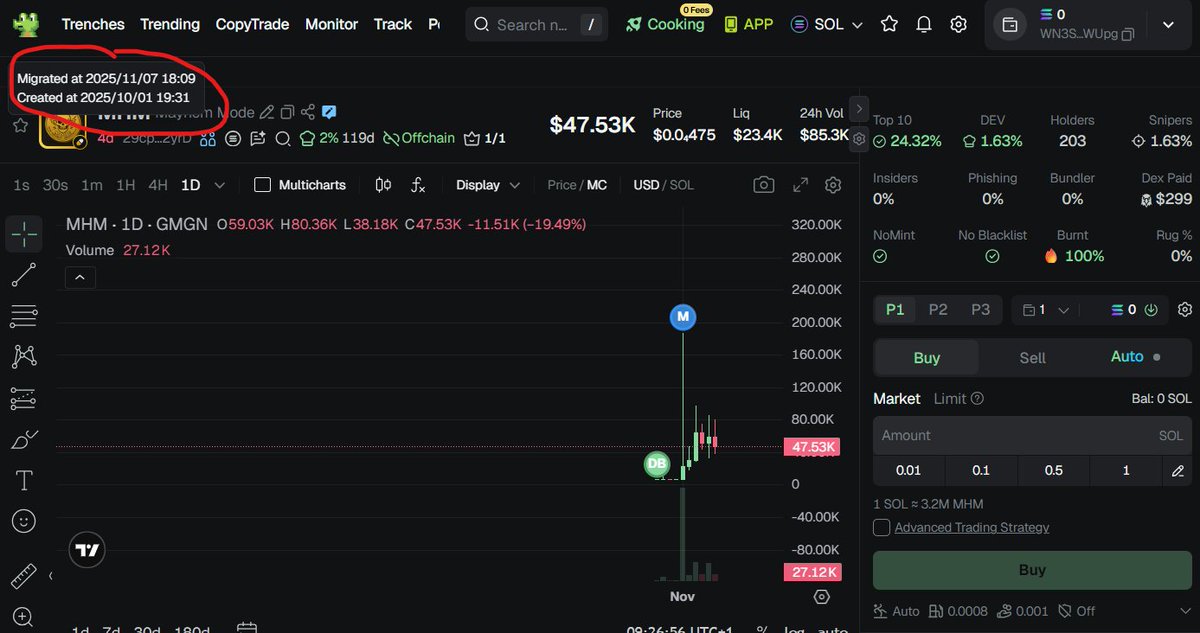Edit quick amount presets with pencil
Screen dimensions: 1200x633
pos(1178,470)
